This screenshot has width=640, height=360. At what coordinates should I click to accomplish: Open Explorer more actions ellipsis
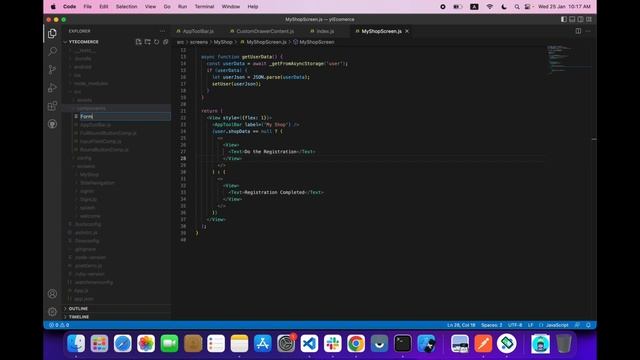[x=162, y=31]
